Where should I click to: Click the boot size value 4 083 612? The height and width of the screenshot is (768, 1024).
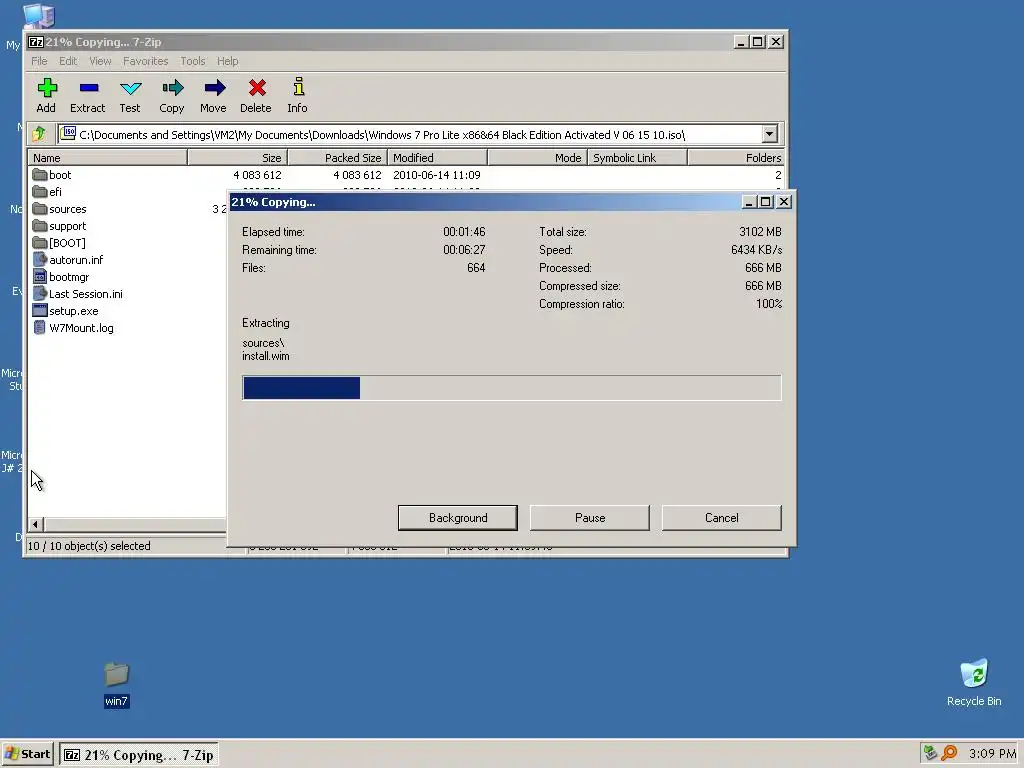(257, 175)
